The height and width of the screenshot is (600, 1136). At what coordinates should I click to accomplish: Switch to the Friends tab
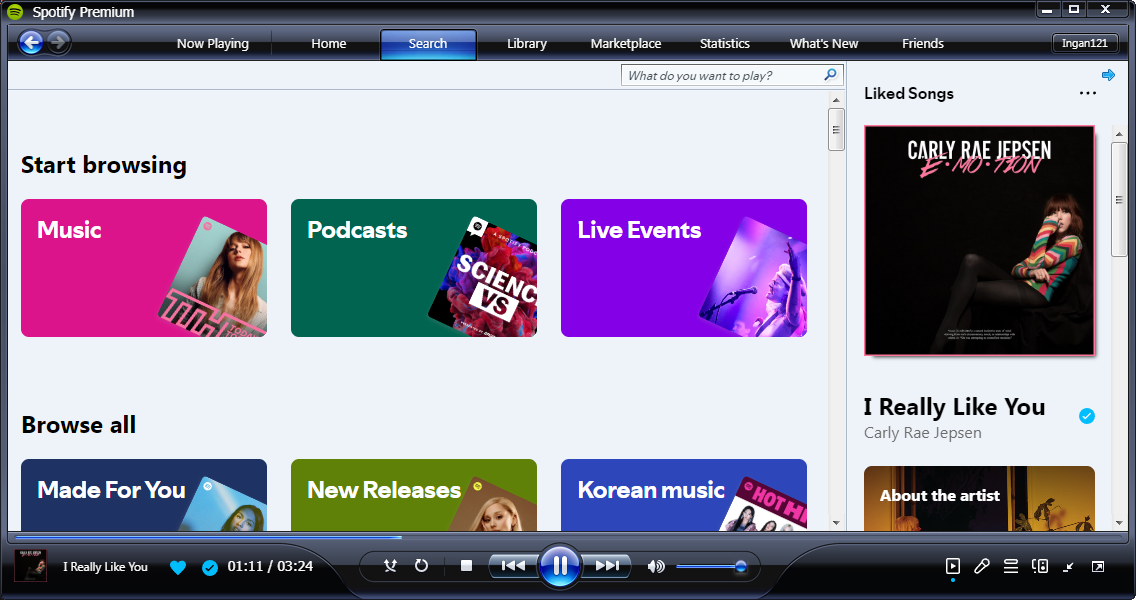click(x=922, y=43)
